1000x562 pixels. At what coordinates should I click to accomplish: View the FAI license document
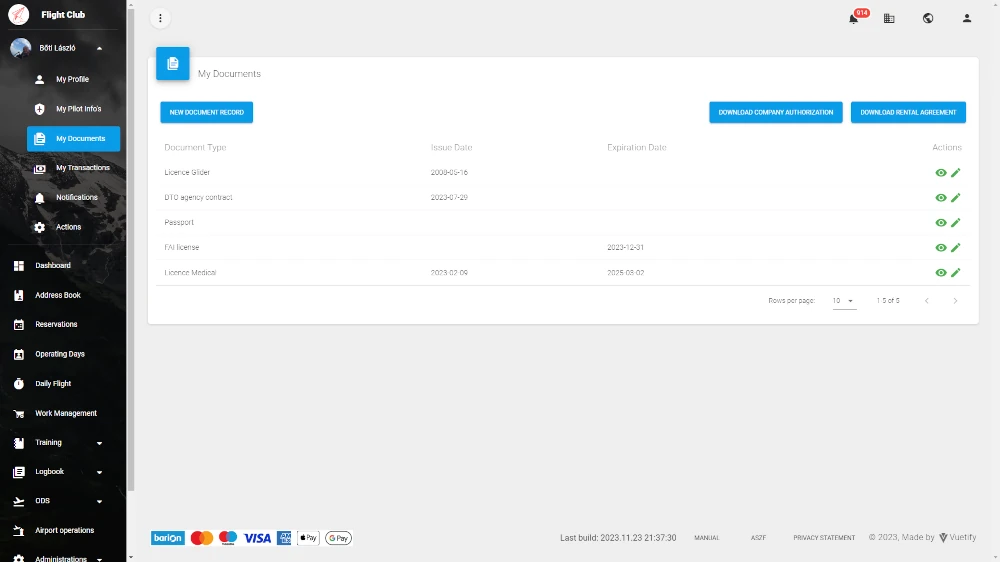click(941, 248)
